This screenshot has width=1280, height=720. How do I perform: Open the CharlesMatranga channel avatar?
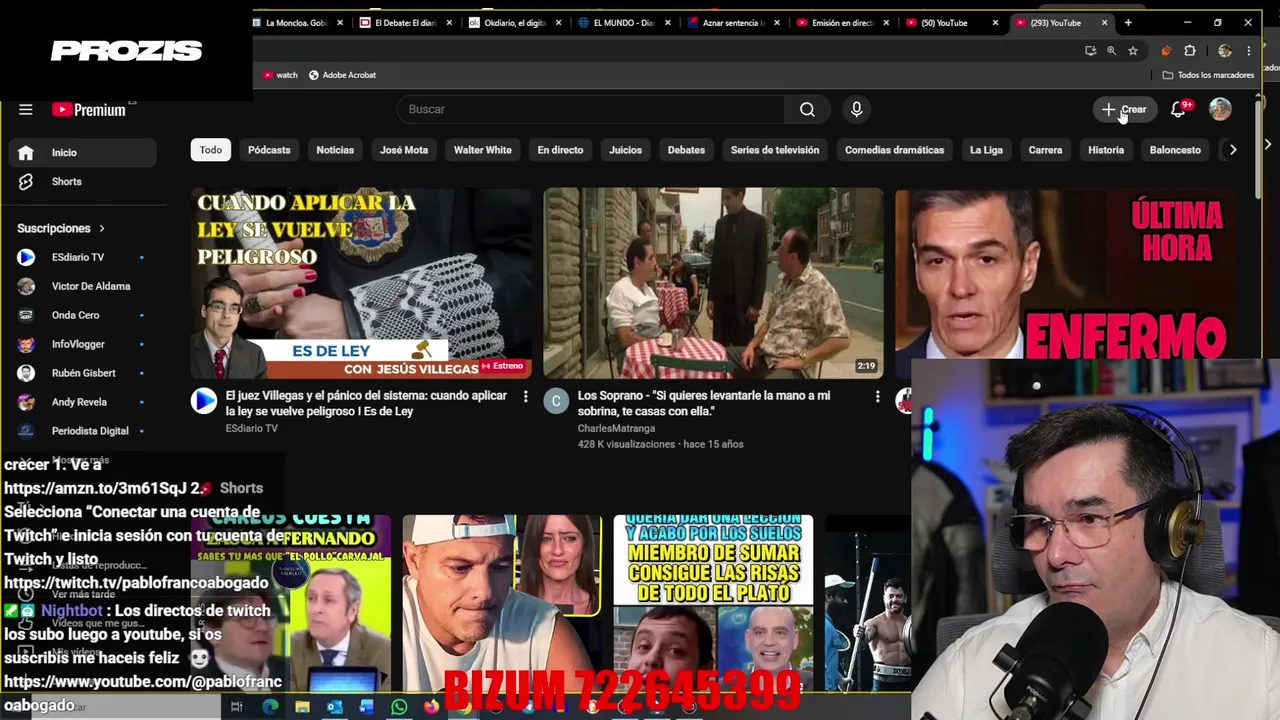pyautogui.click(x=556, y=401)
